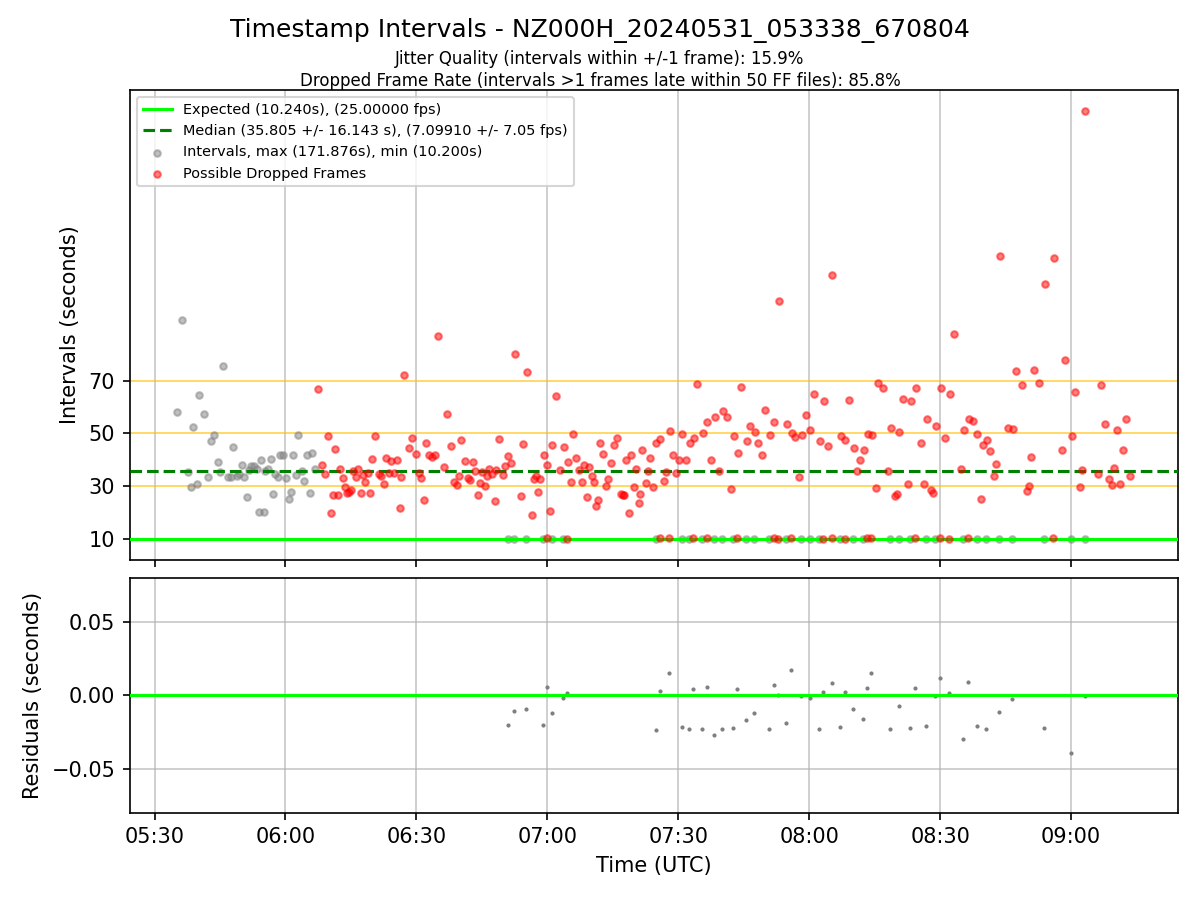1200x900 pixels.
Task: Click the 10 tick label on the intervals axis
Action: click(x=104, y=539)
